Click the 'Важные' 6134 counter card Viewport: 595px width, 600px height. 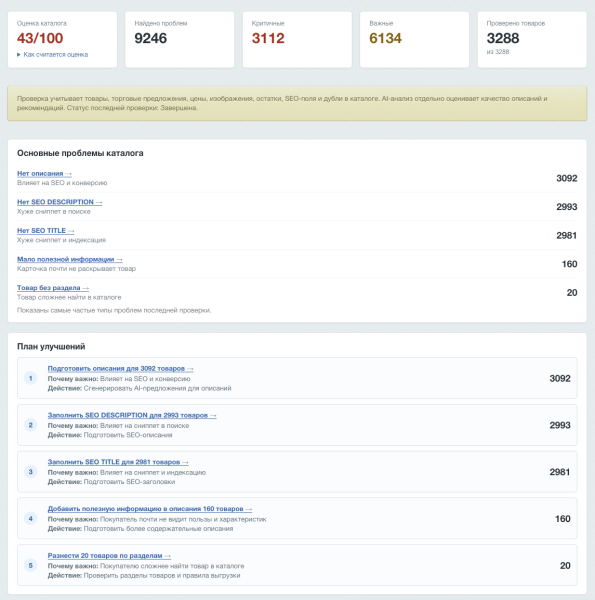tap(414, 40)
